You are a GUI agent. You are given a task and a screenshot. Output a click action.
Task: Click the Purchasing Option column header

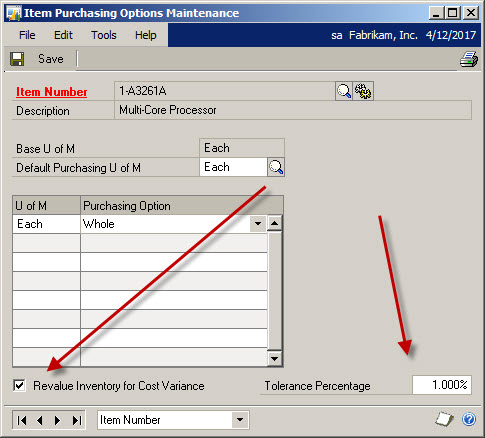point(182,206)
